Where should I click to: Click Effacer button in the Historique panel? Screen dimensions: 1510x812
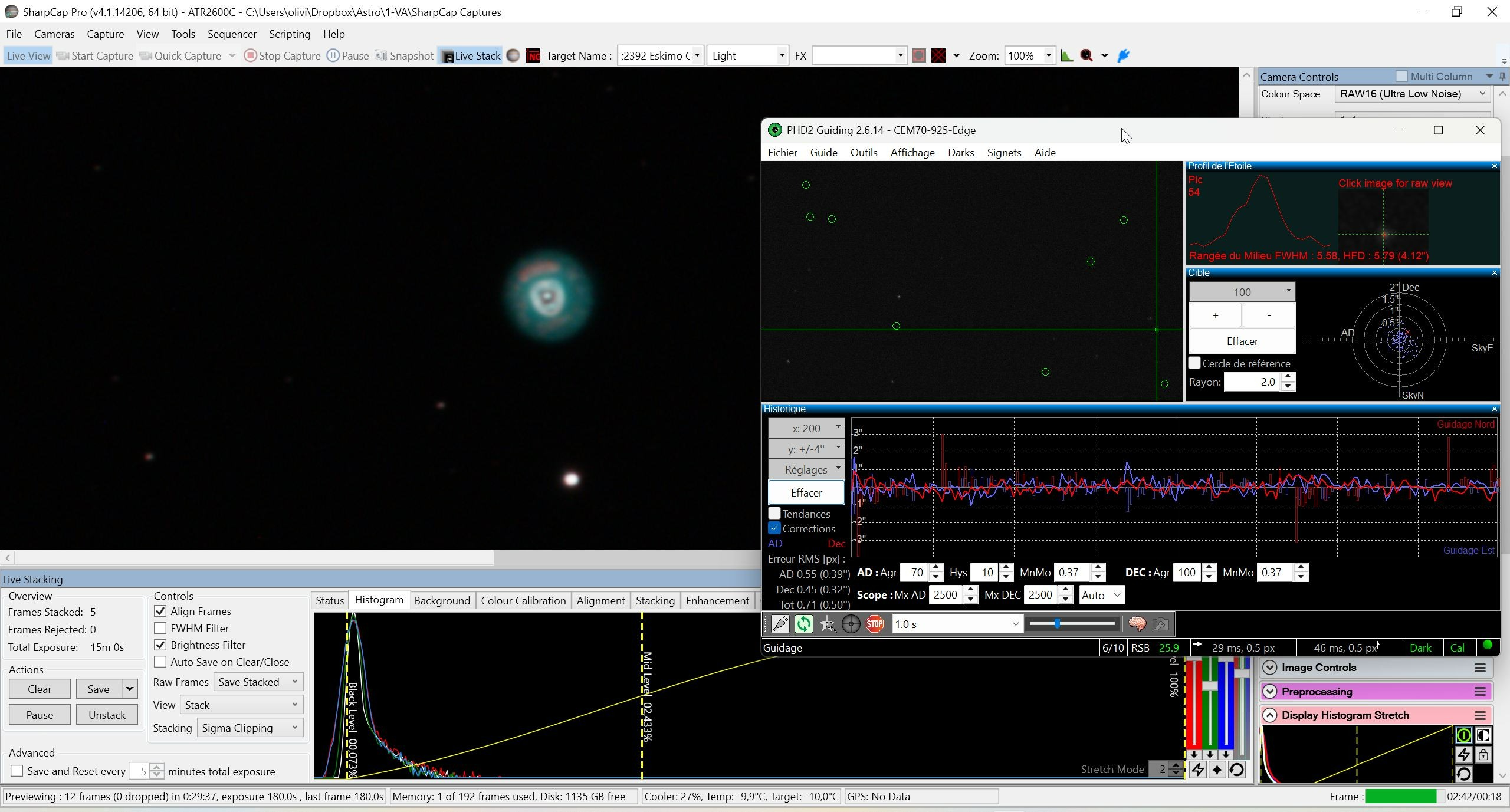coord(806,492)
